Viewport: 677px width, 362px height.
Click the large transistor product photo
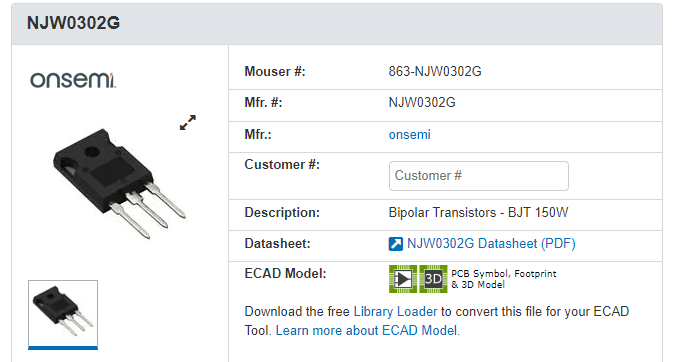[120, 184]
